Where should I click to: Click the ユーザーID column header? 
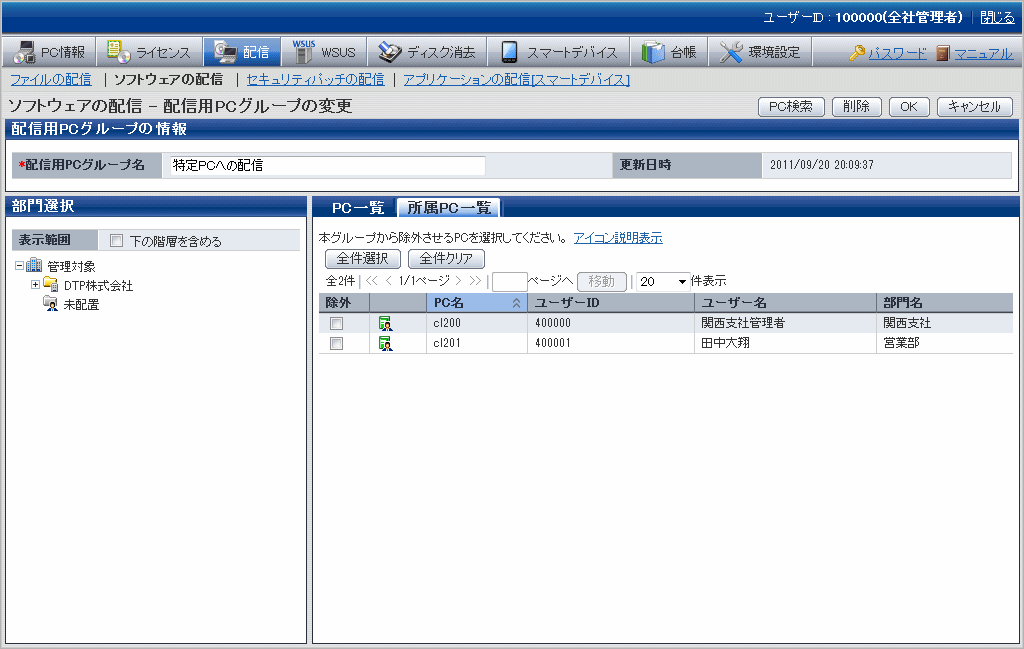click(x=611, y=302)
